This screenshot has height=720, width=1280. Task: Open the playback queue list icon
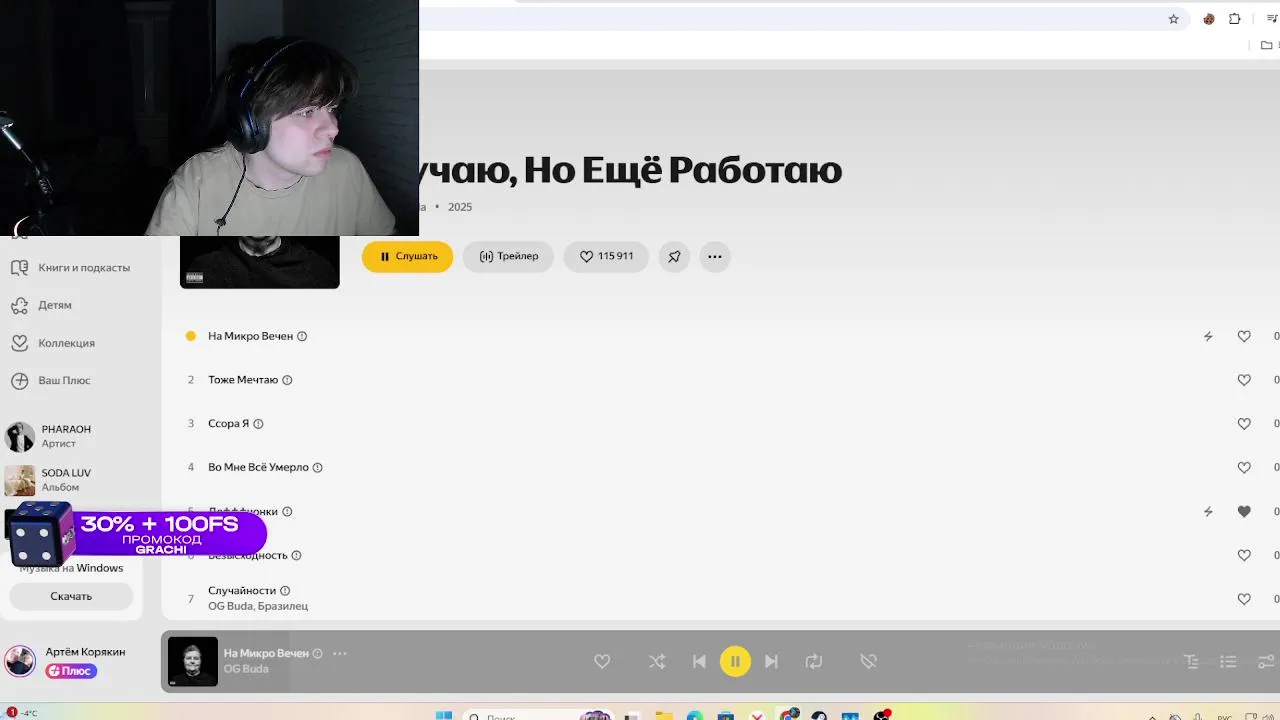1228,661
